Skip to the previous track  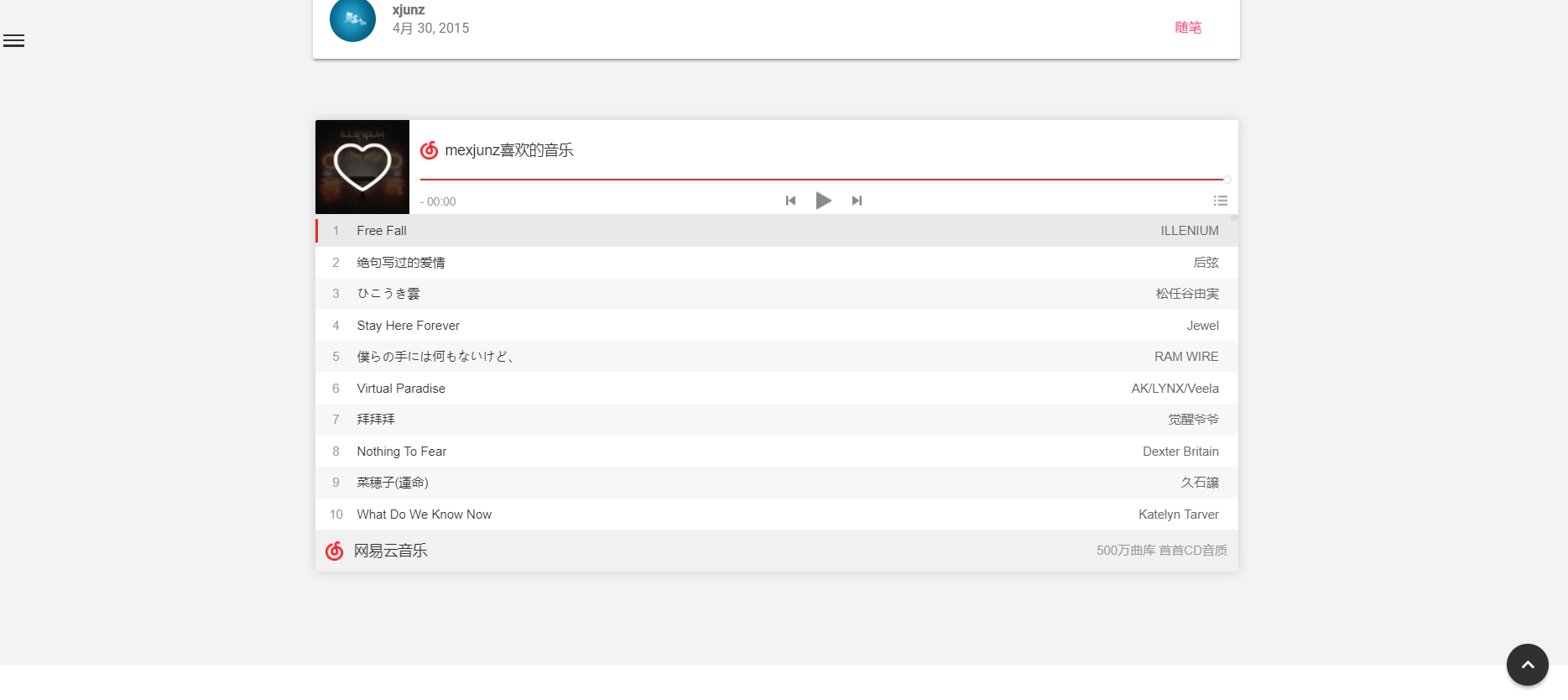pos(790,201)
